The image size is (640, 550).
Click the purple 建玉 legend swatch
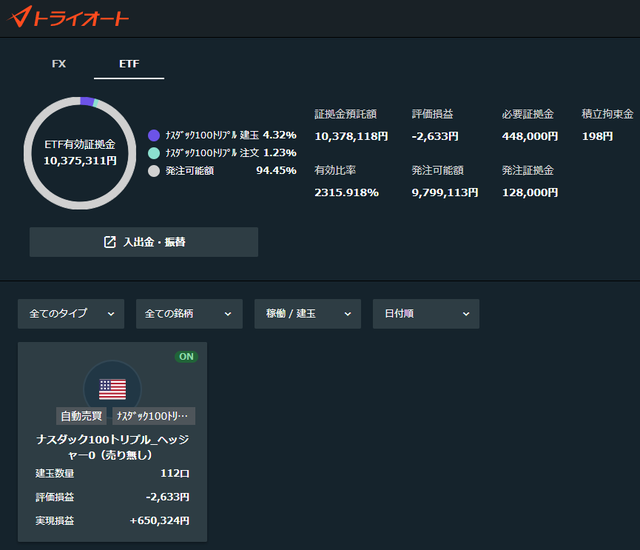(154, 135)
